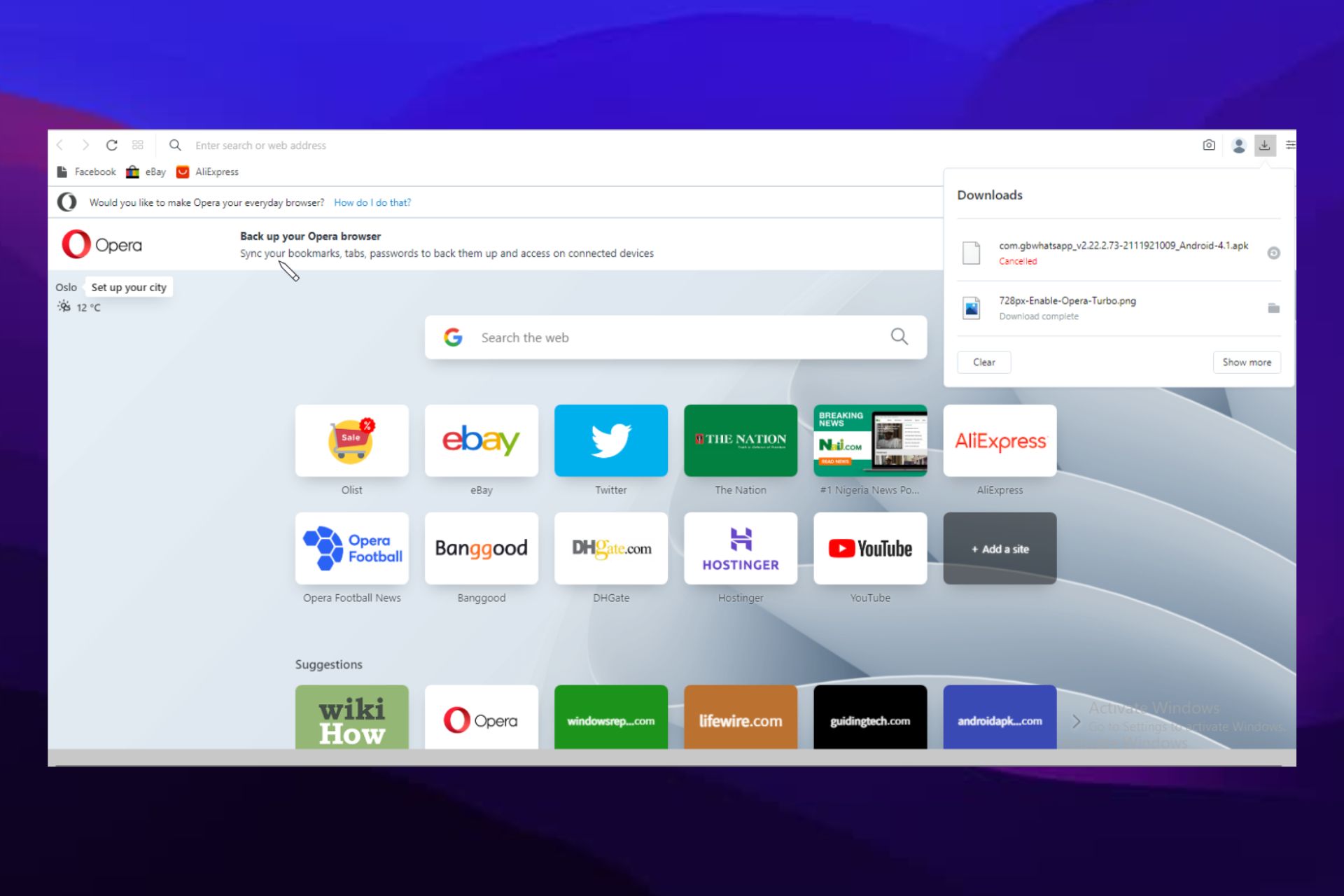The width and height of the screenshot is (1344, 896).
Task: Open the Snapshot camera icon
Action: 1209,145
